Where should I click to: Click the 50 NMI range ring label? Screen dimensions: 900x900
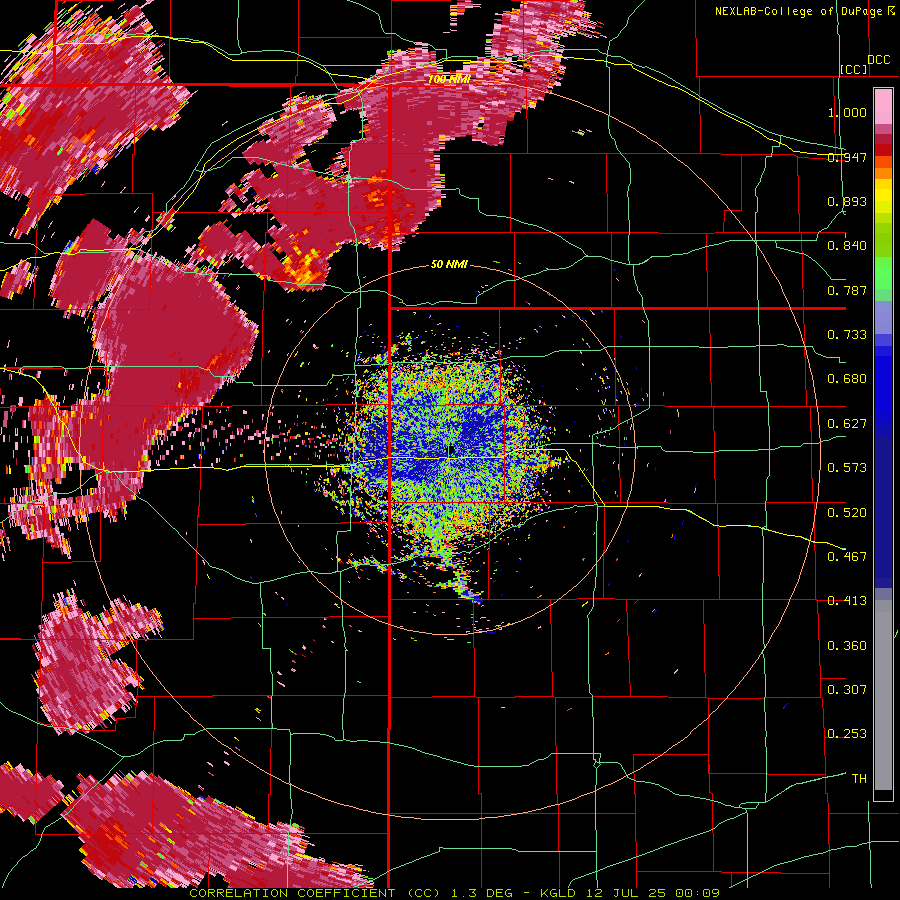point(449,264)
